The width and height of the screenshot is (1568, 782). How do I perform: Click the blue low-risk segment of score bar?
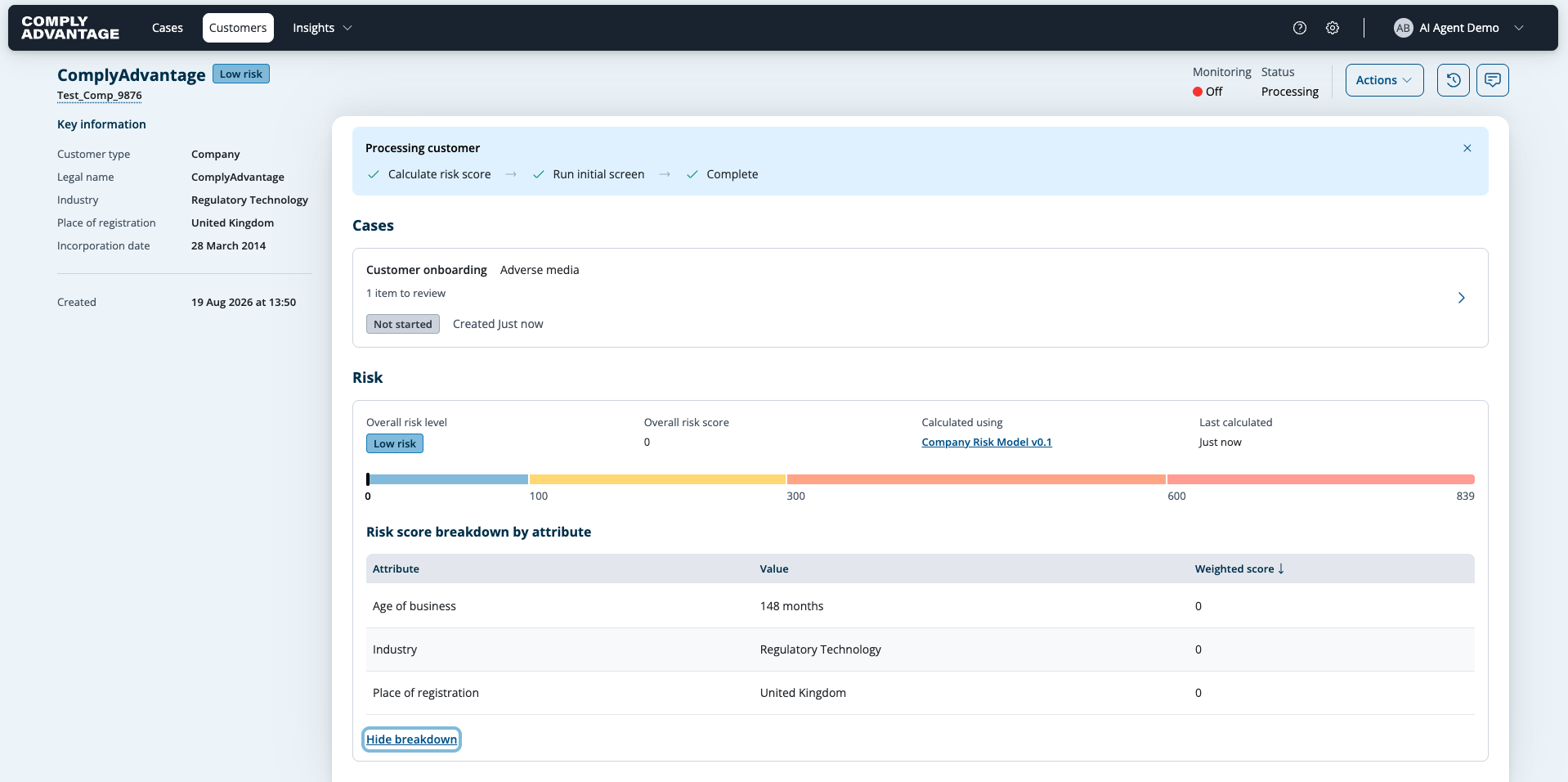tap(447, 479)
